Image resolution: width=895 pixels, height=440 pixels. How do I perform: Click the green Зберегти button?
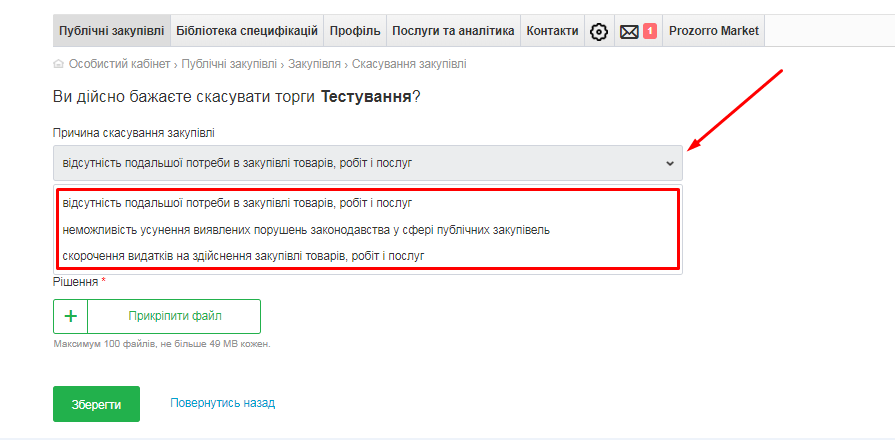96,404
